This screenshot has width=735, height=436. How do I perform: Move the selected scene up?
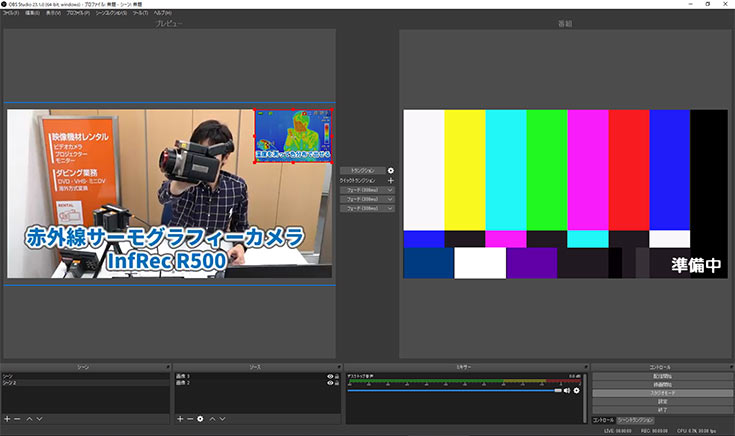29,419
